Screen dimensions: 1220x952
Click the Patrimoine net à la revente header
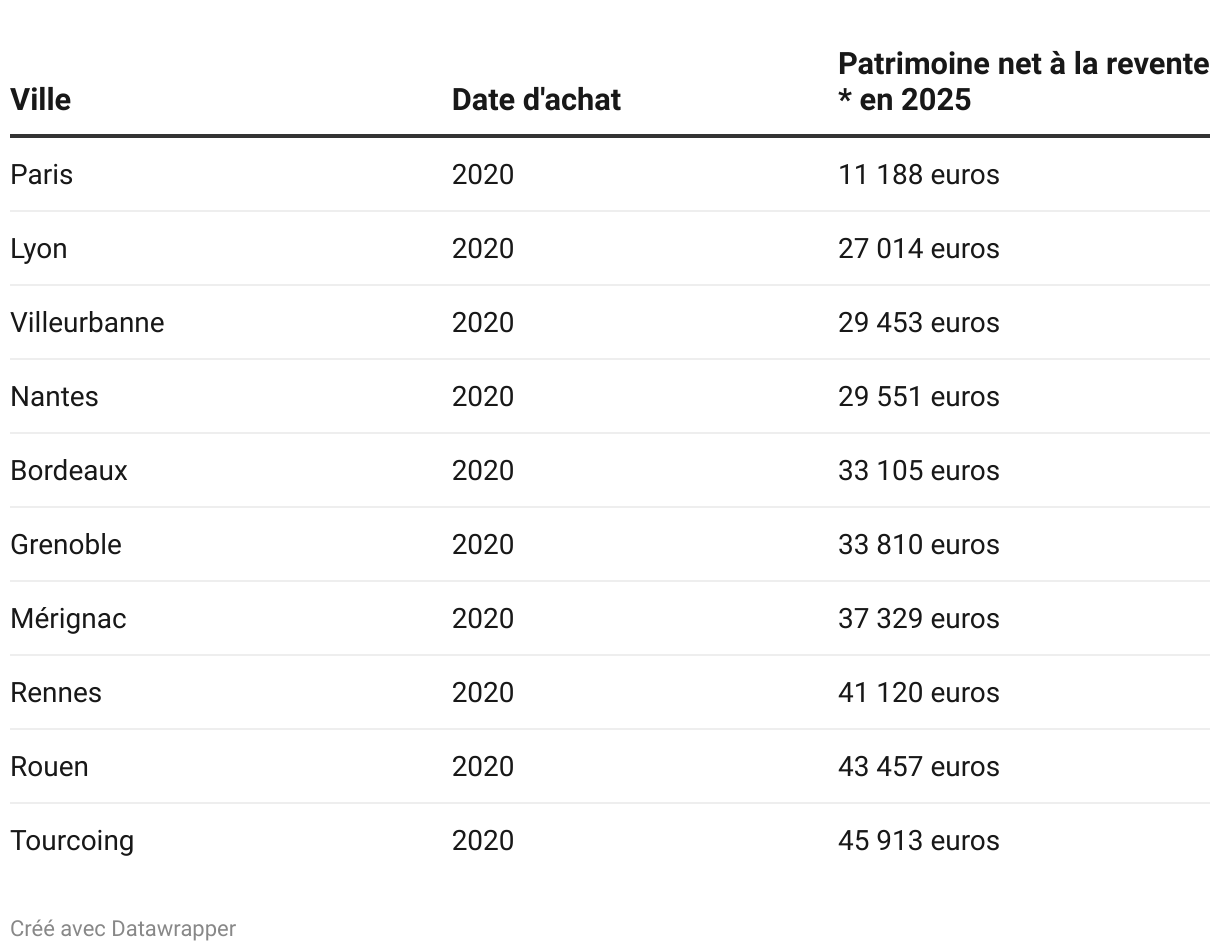[x=1023, y=82]
